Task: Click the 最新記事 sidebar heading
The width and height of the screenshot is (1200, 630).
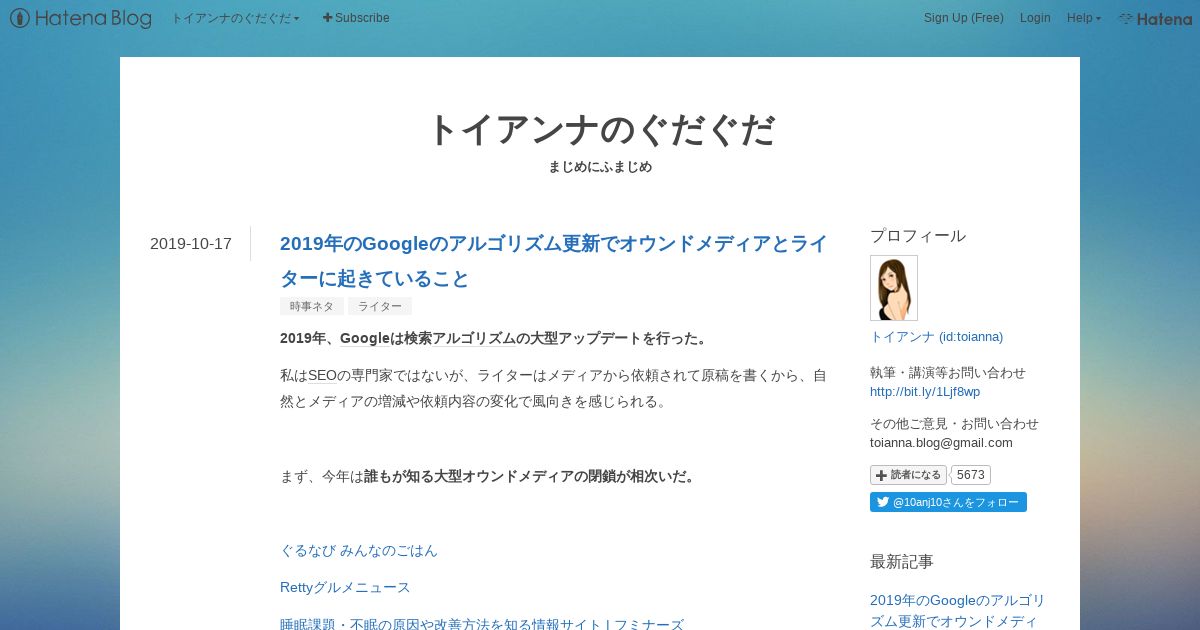Action: (x=902, y=562)
